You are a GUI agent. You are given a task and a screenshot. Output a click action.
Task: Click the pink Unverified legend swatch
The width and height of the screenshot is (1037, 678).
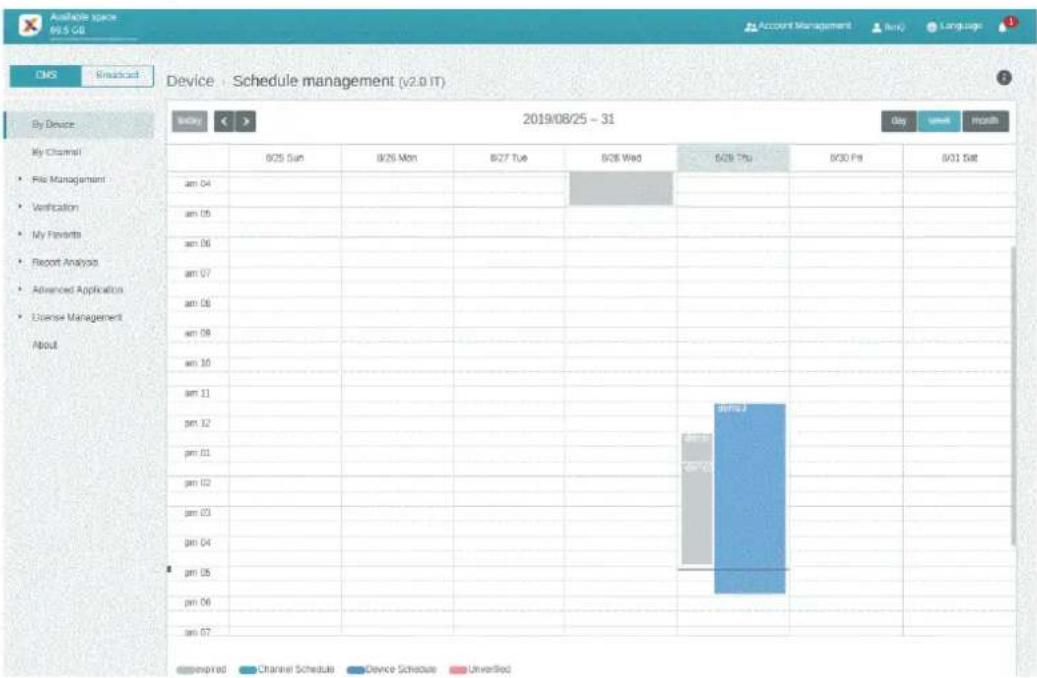pyautogui.click(x=458, y=670)
